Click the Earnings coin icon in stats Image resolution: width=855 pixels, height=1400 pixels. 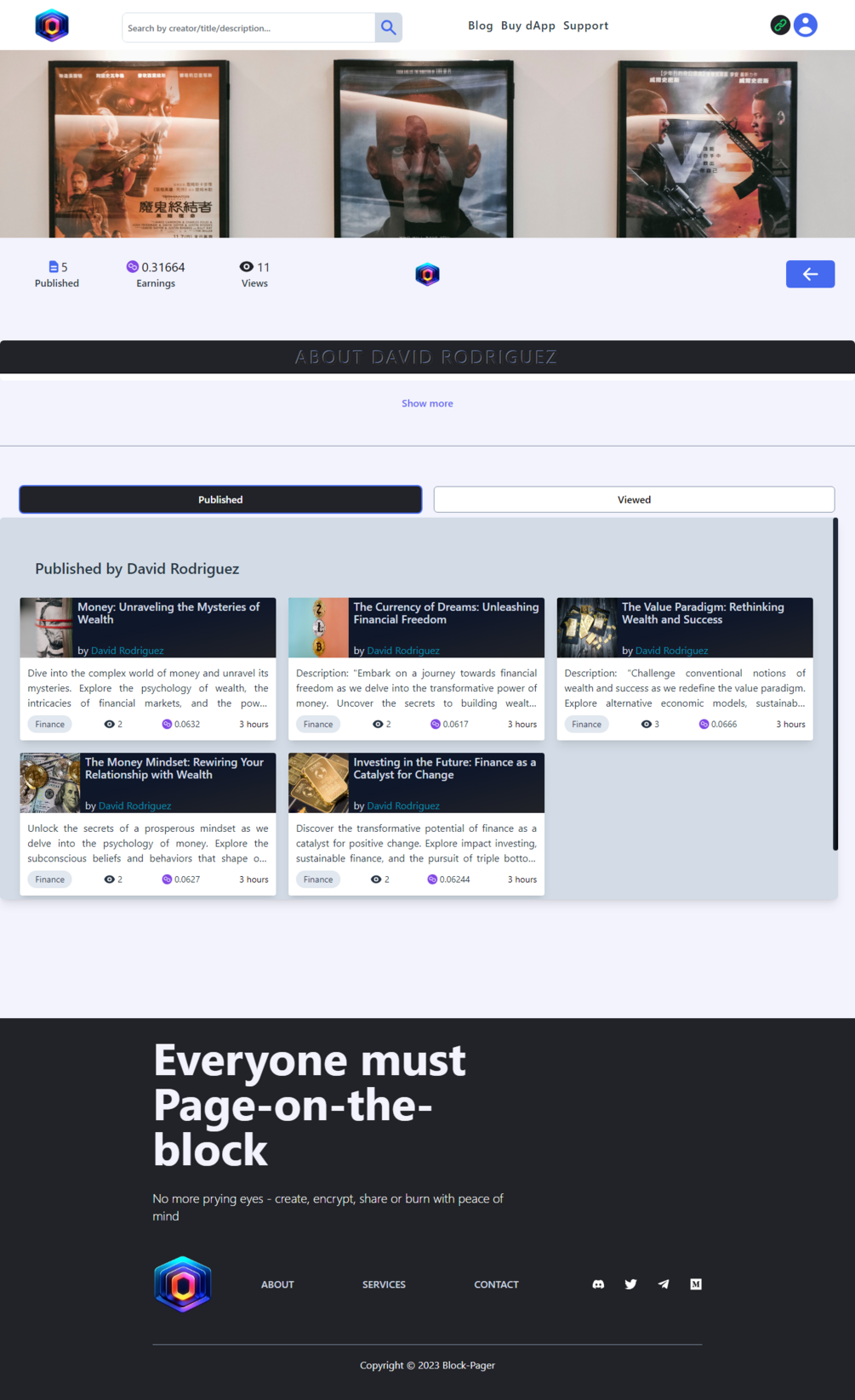132,267
